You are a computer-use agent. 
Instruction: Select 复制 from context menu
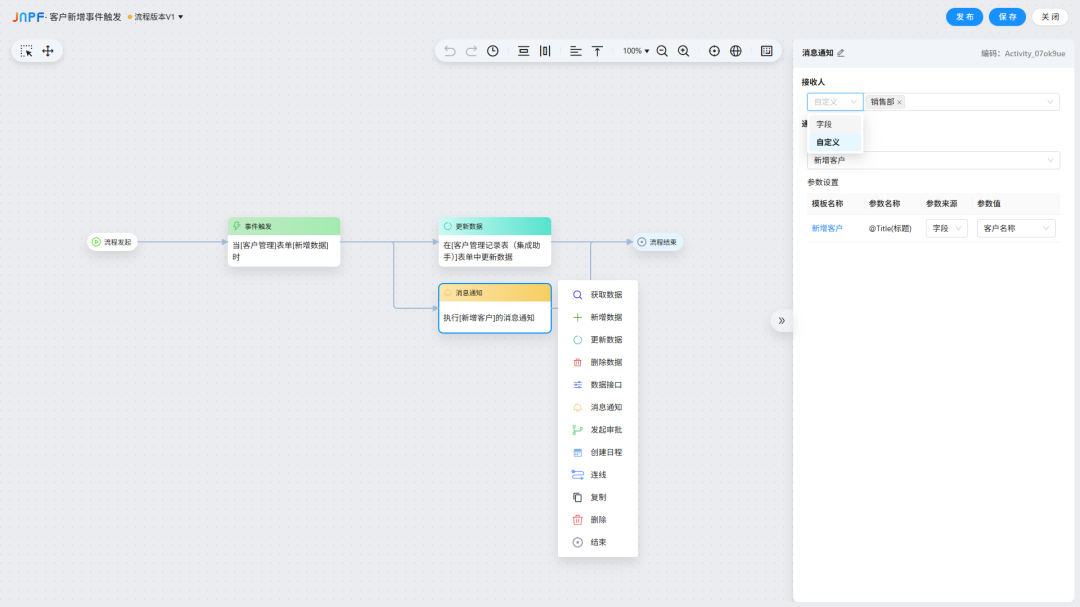click(x=597, y=497)
